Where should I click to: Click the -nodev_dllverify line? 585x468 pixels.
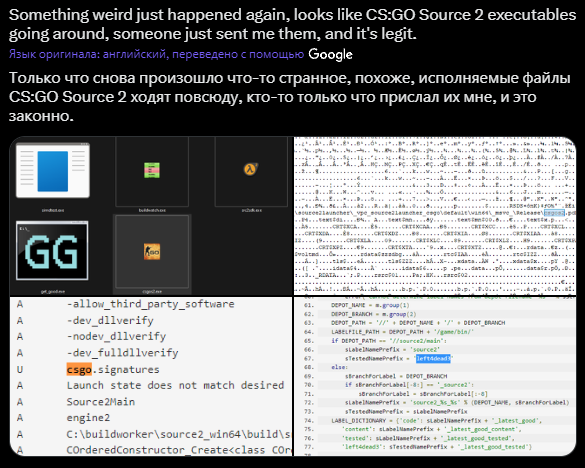[x=116, y=336]
